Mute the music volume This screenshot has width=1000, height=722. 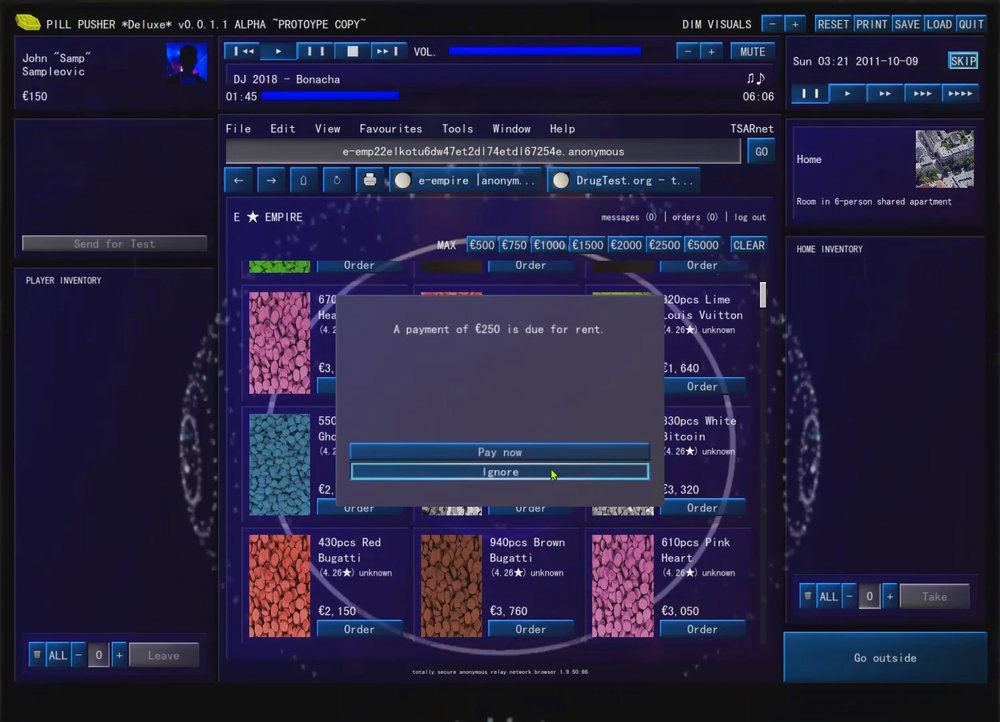pos(752,51)
